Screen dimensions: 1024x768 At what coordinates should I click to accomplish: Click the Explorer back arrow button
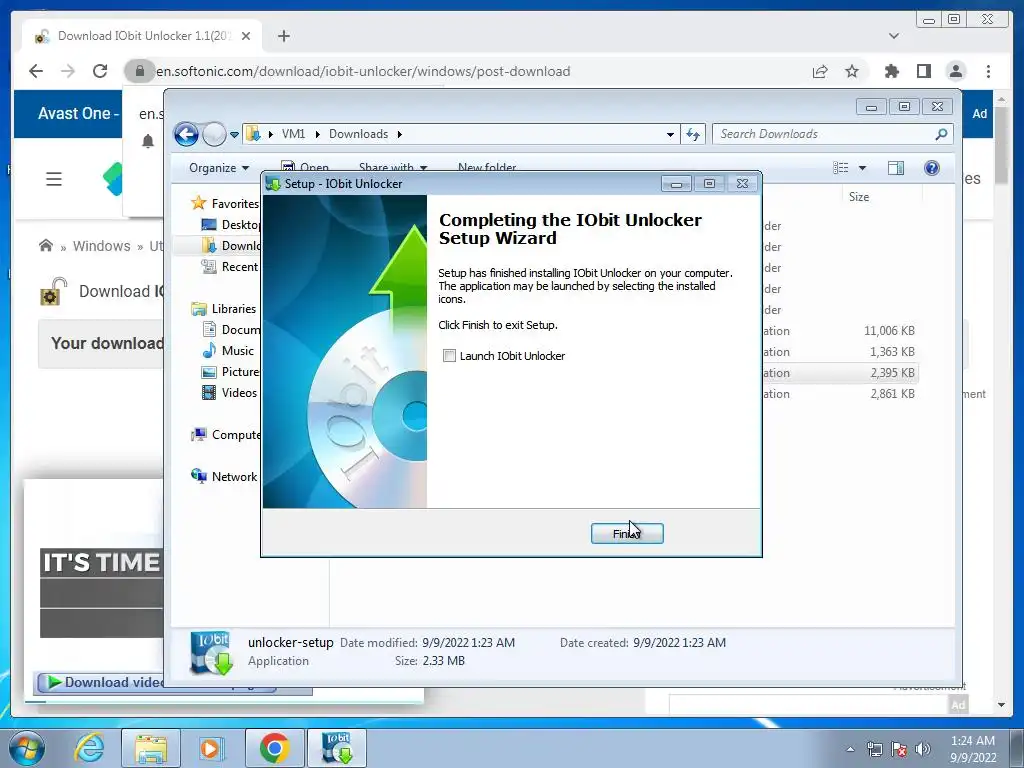pyautogui.click(x=186, y=135)
